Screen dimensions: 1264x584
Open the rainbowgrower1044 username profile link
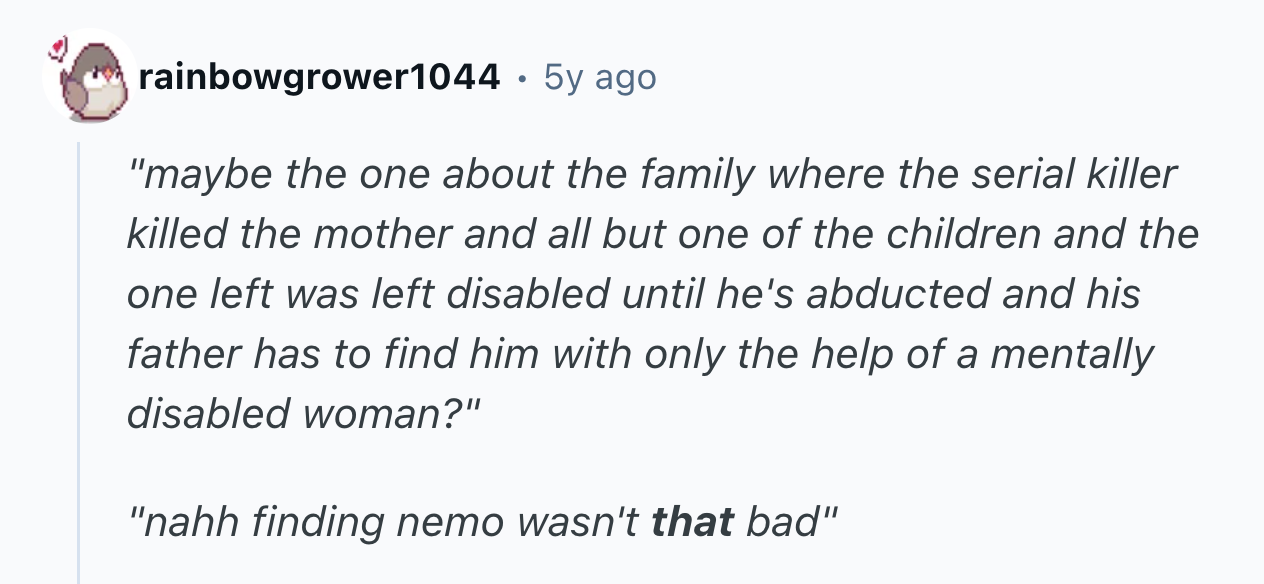[x=320, y=76]
